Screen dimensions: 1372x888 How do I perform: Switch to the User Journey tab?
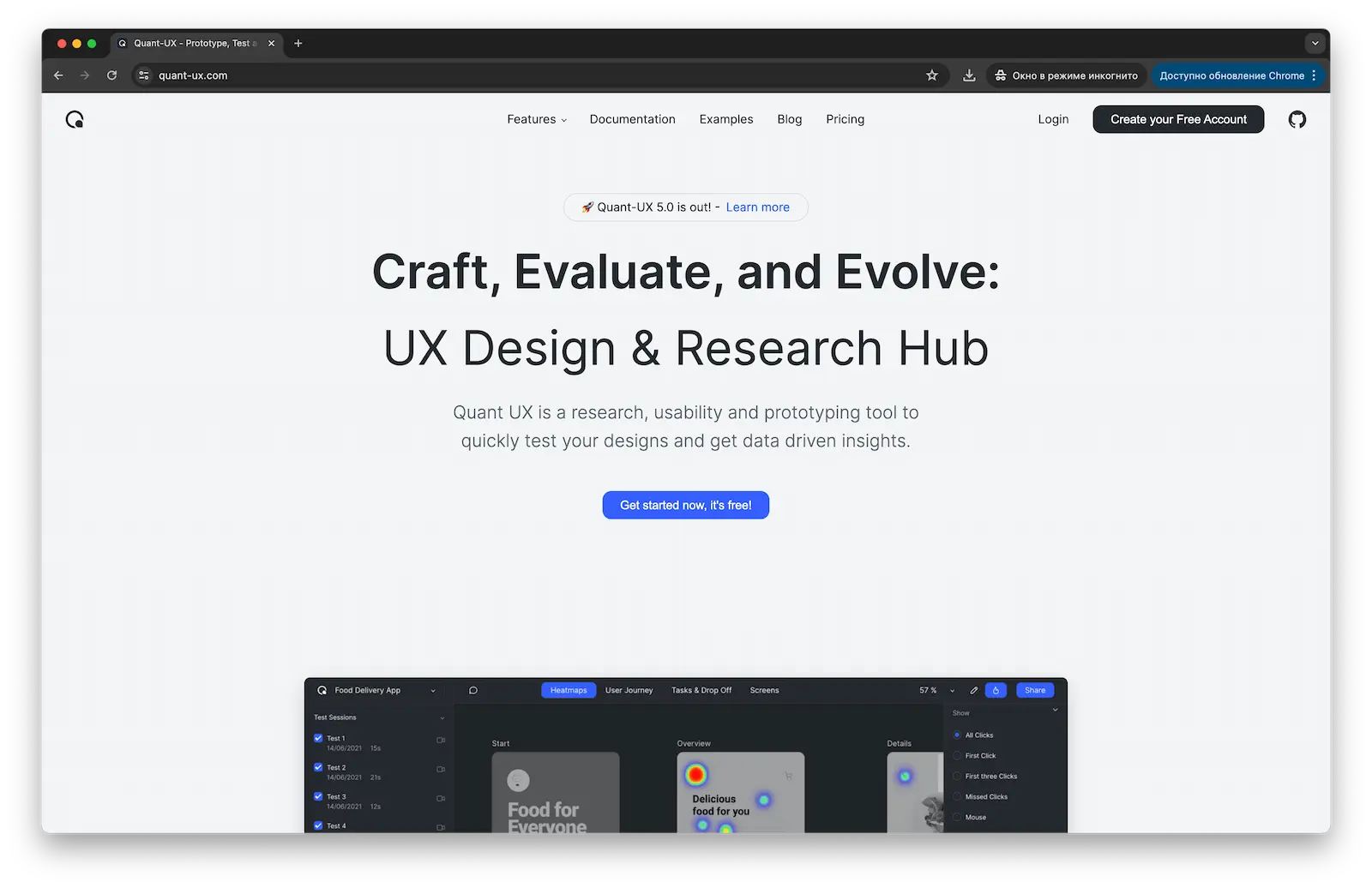[x=629, y=690]
